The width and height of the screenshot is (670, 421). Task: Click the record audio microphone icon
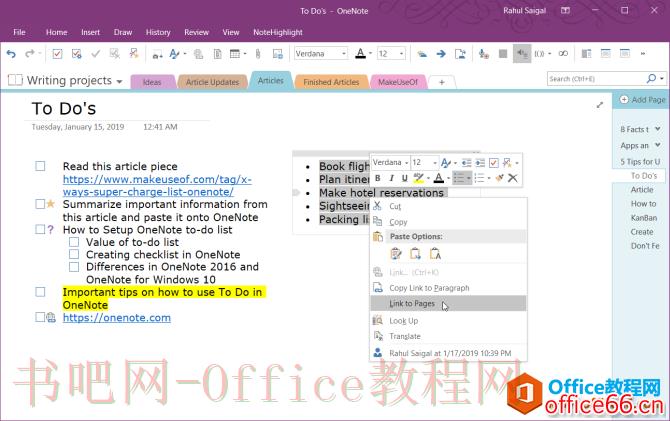483,54
